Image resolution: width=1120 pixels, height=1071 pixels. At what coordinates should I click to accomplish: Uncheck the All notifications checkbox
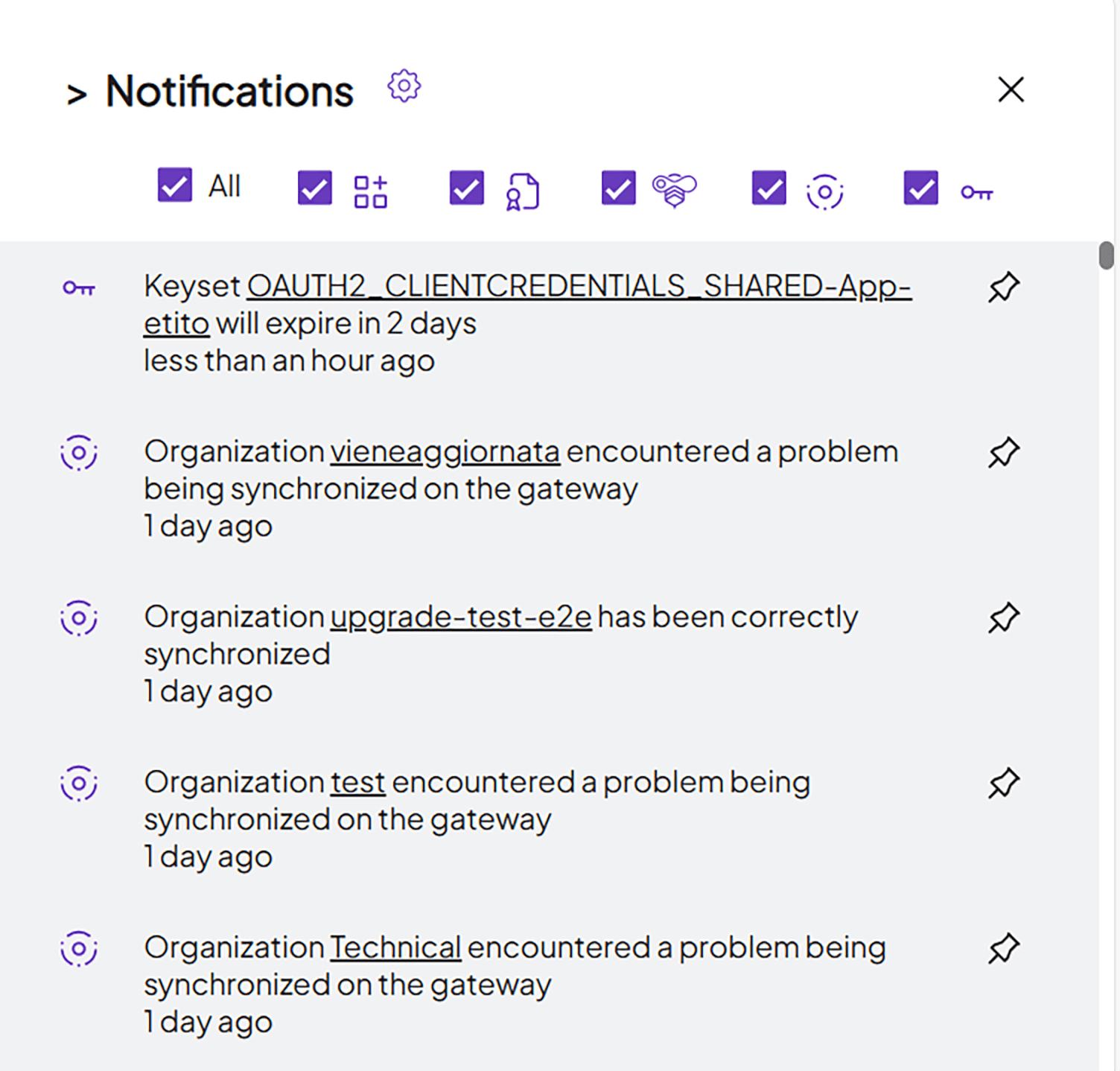(x=174, y=187)
